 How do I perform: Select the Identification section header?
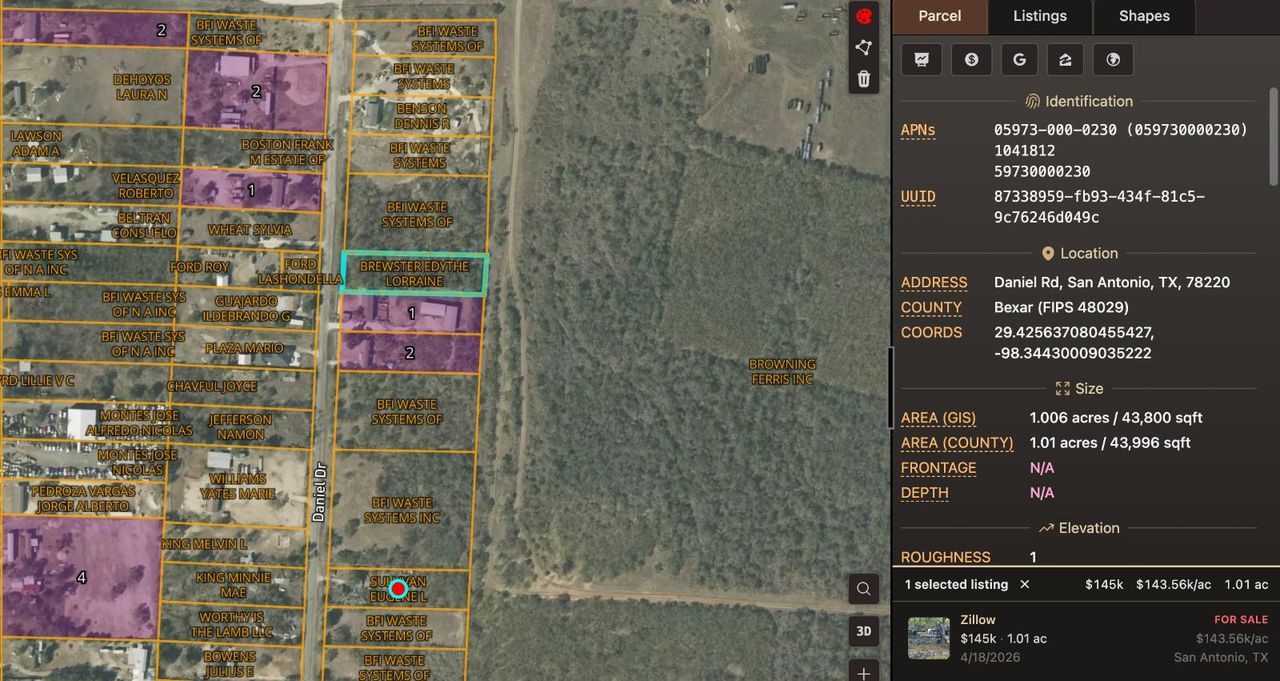(1079, 101)
